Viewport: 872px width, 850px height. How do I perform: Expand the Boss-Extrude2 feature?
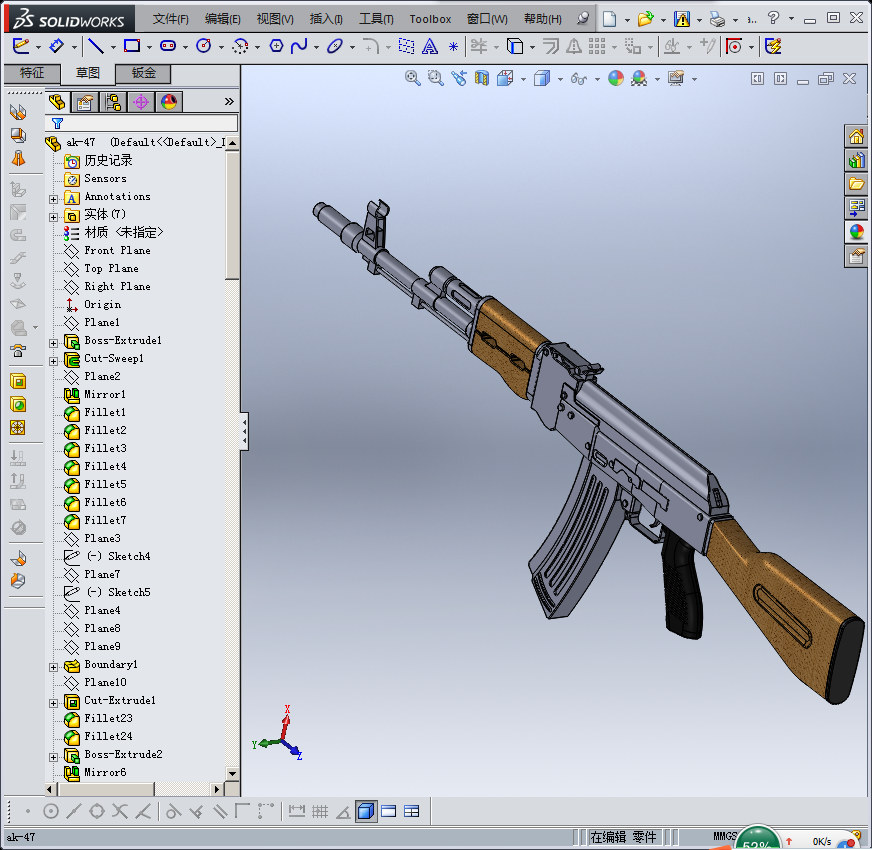pos(53,757)
